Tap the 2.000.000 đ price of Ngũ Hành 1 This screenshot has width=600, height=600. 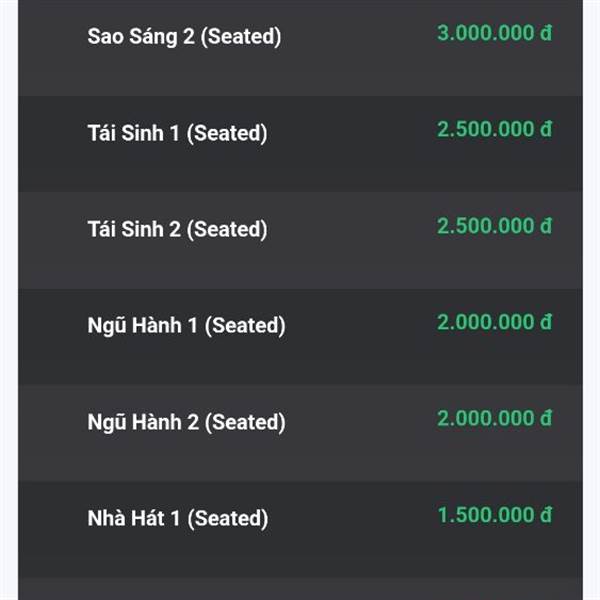[x=495, y=322]
